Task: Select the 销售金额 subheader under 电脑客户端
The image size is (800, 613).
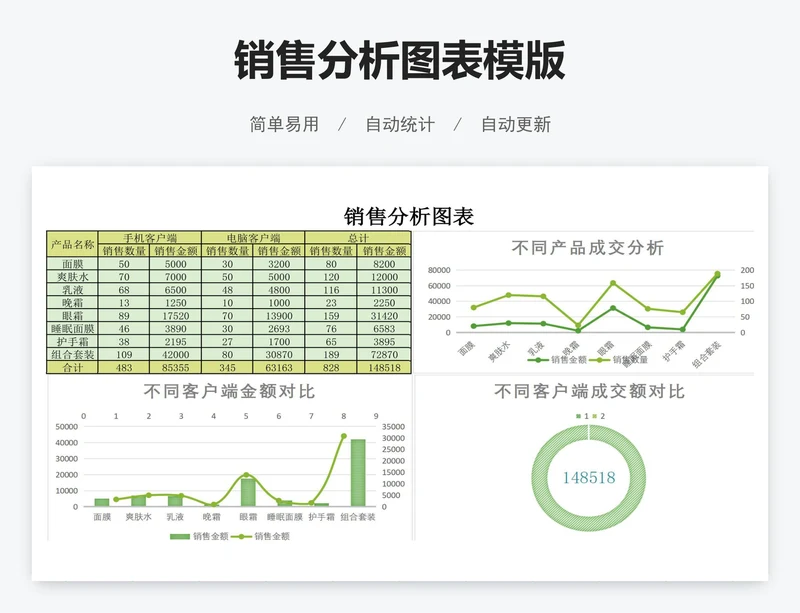Action: coord(279,251)
